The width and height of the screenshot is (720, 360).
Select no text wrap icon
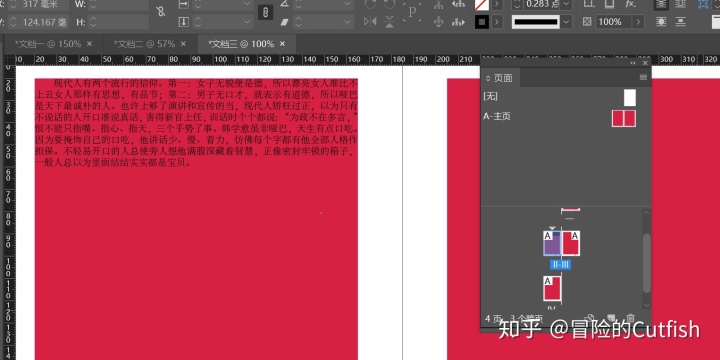[661, 4]
